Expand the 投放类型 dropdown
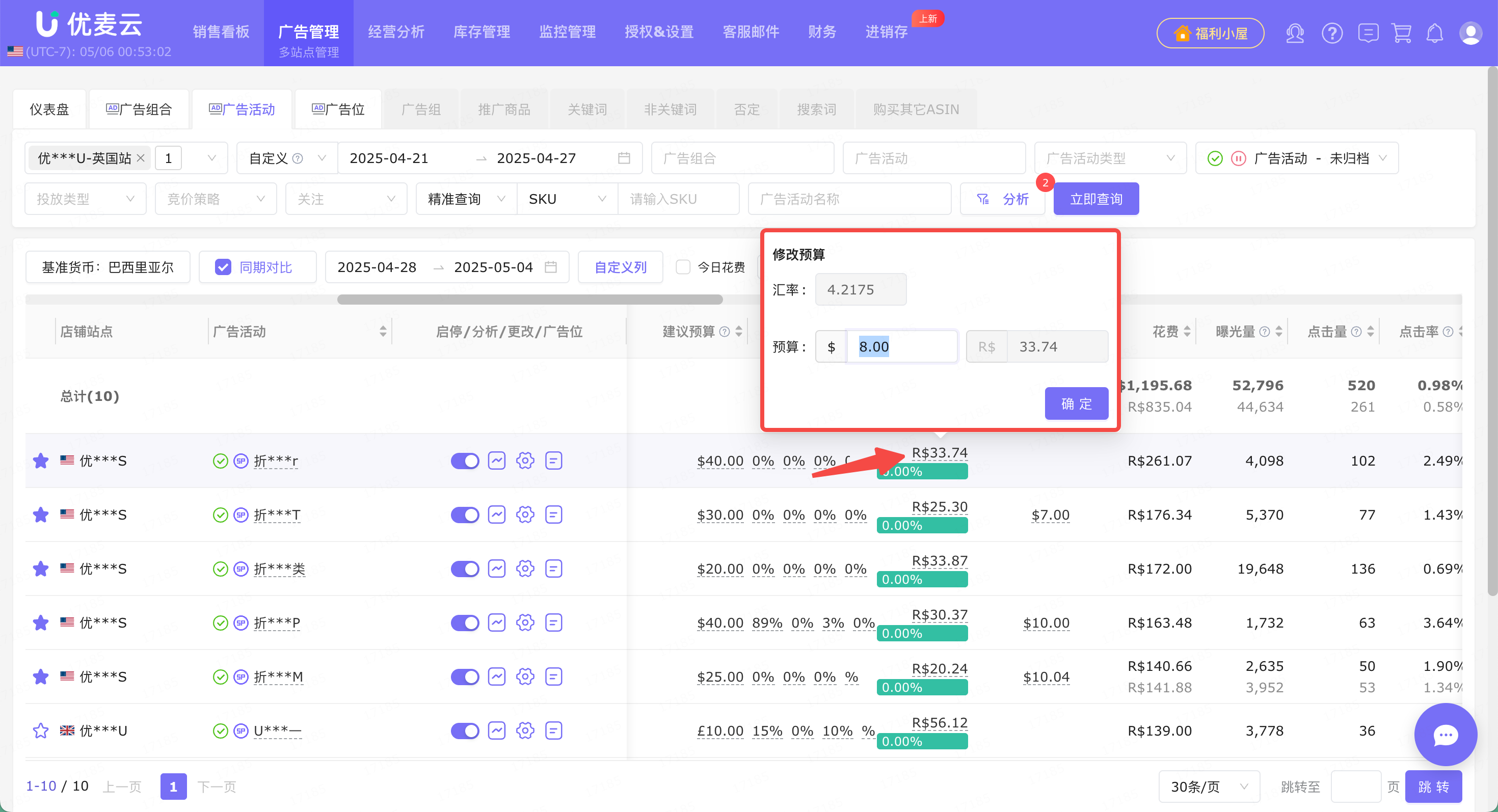1498x812 pixels. pos(86,199)
